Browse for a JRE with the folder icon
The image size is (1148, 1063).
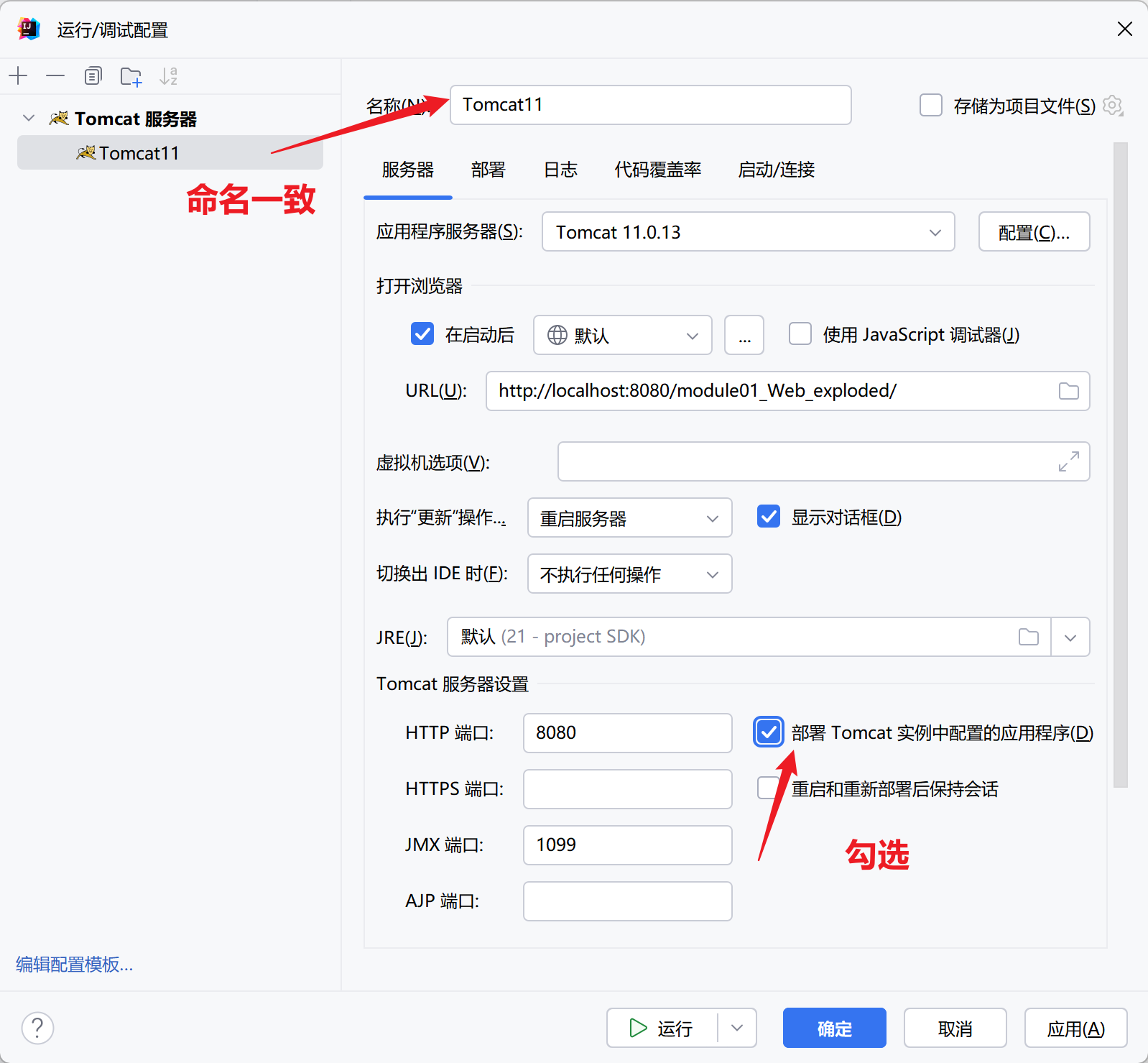click(1029, 637)
